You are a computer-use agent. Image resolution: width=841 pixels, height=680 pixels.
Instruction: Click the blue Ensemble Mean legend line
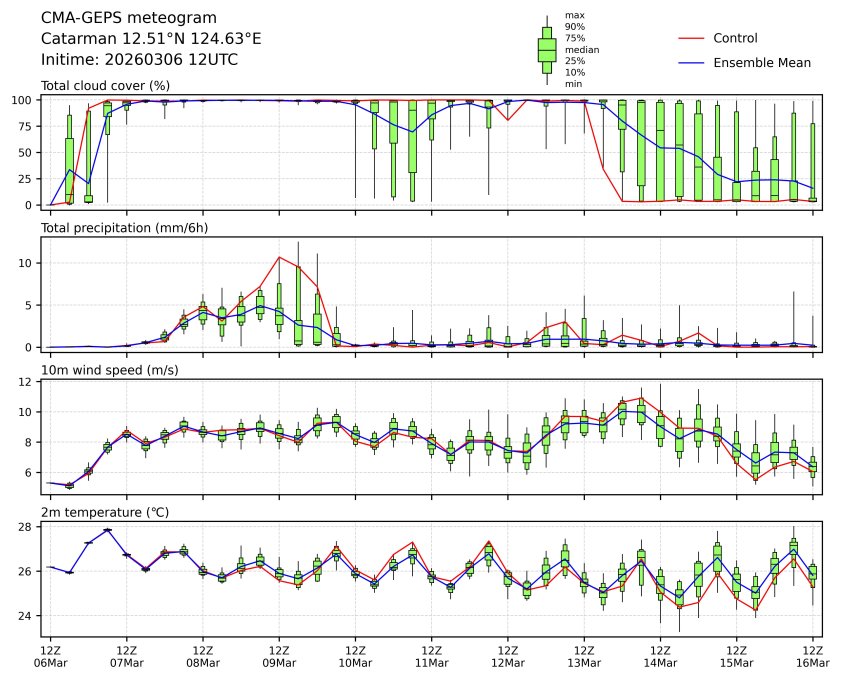click(693, 63)
